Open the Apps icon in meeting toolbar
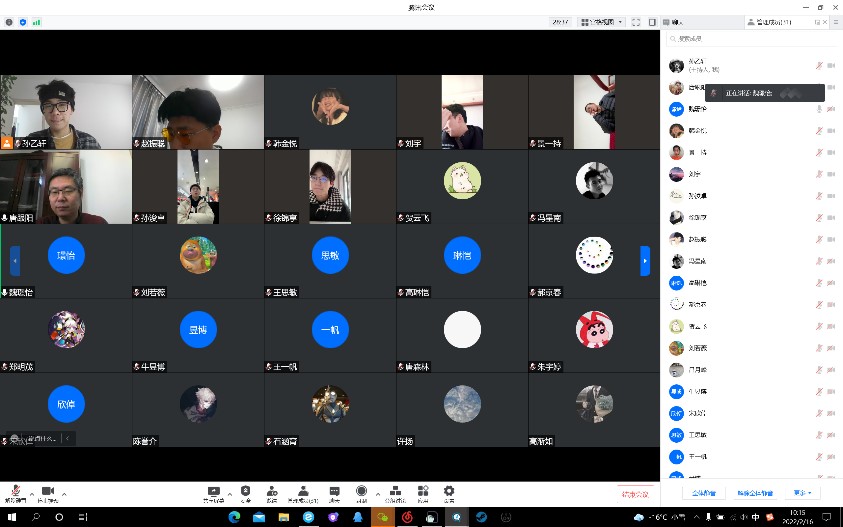 click(423, 492)
